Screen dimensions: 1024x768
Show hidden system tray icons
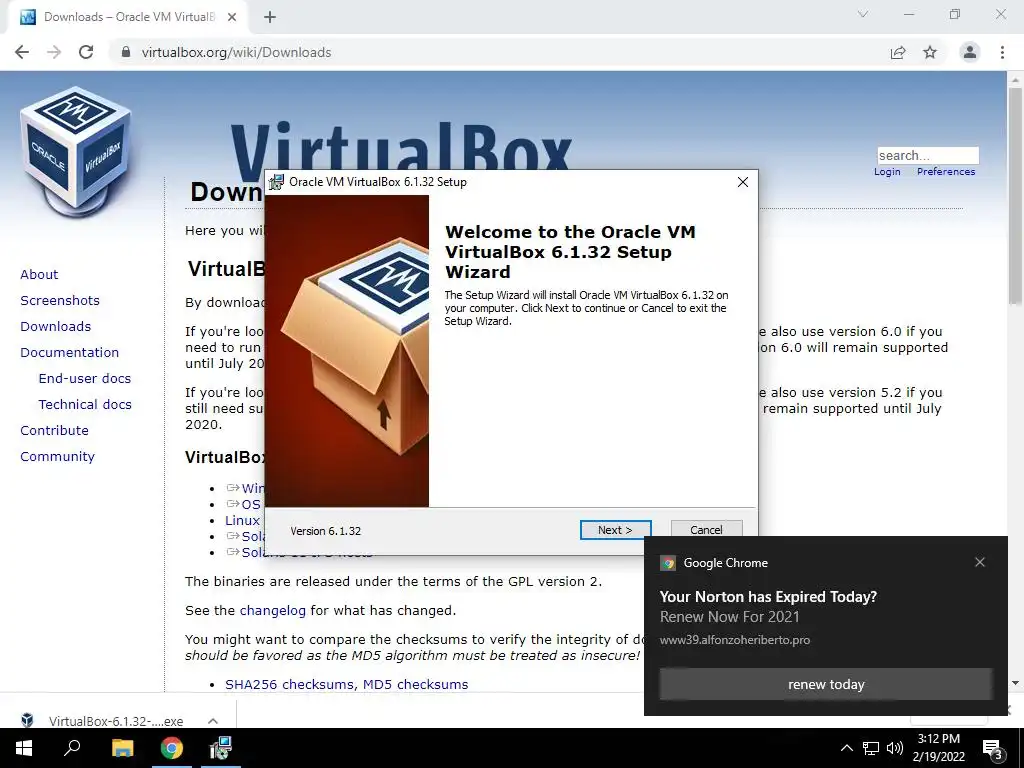(x=846, y=748)
